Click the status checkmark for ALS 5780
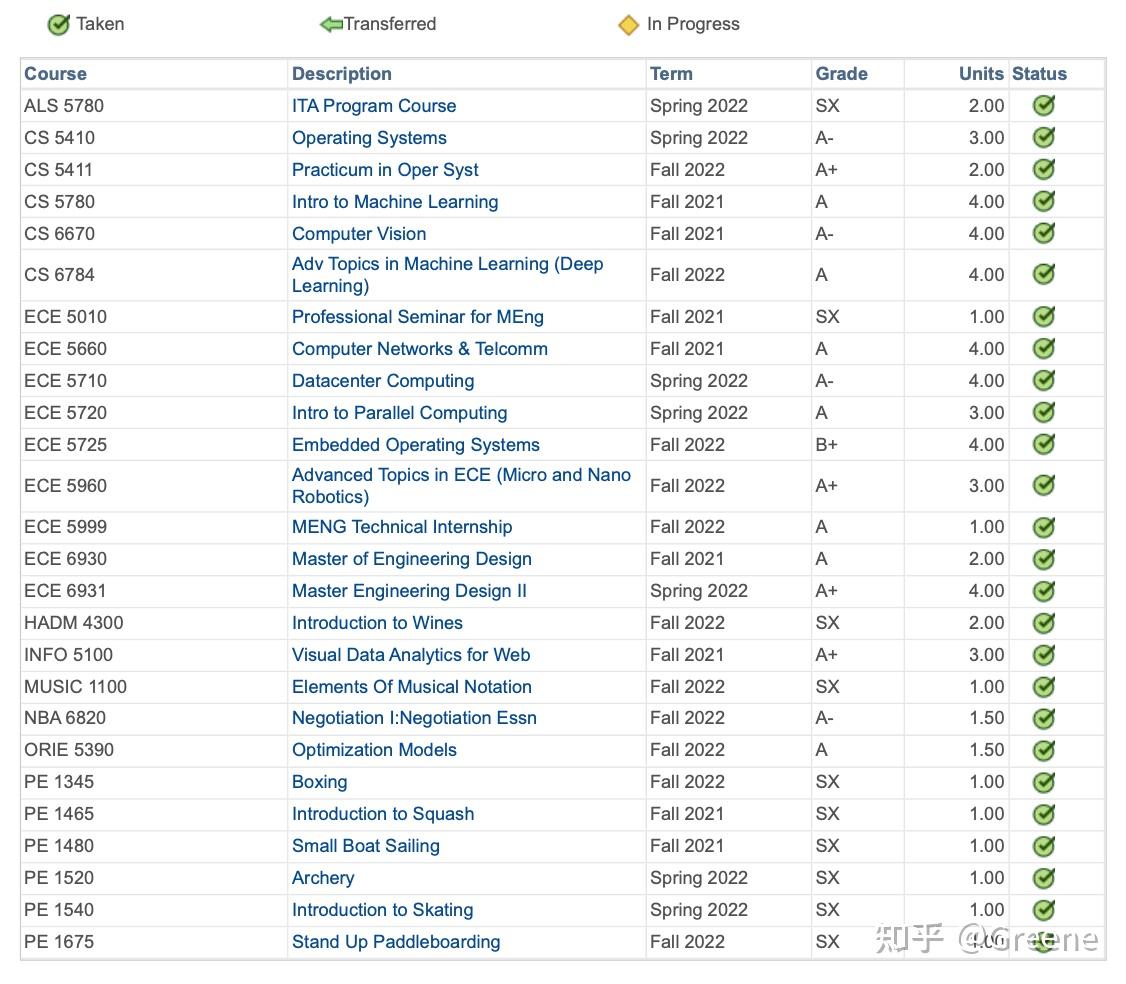 coord(1044,106)
